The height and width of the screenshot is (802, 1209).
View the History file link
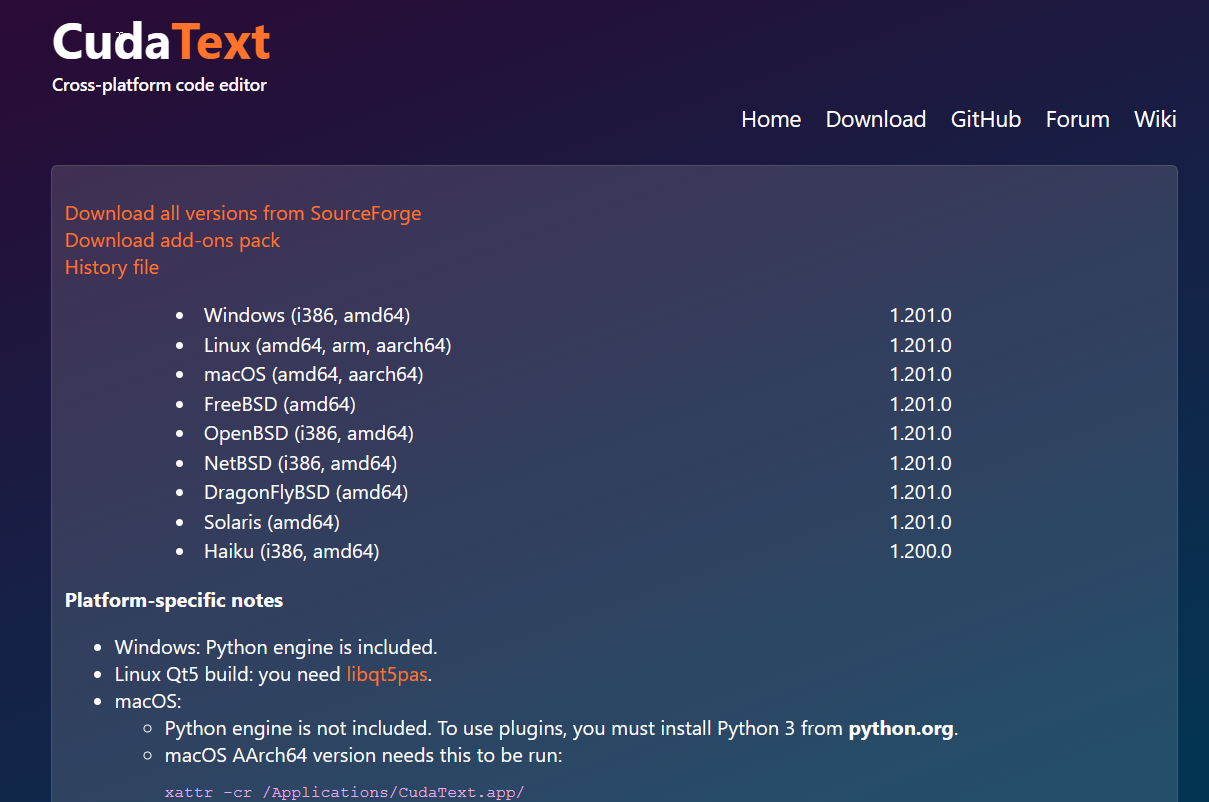(x=112, y=267)
